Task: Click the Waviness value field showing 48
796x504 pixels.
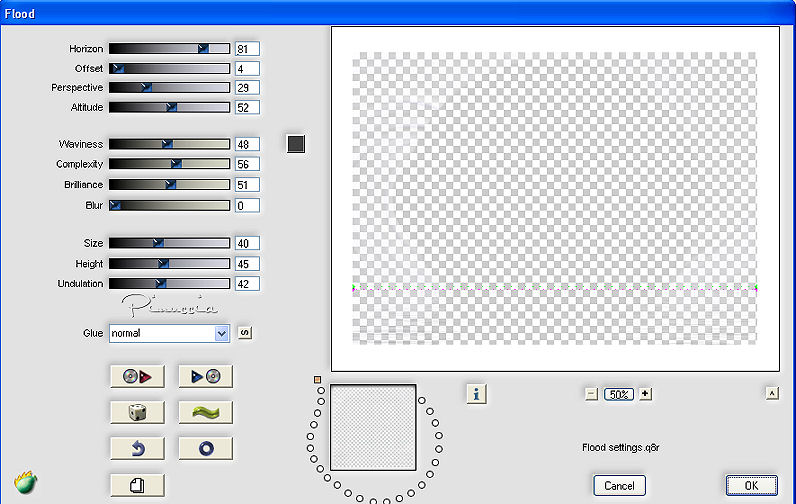Action: pos(247,144)
